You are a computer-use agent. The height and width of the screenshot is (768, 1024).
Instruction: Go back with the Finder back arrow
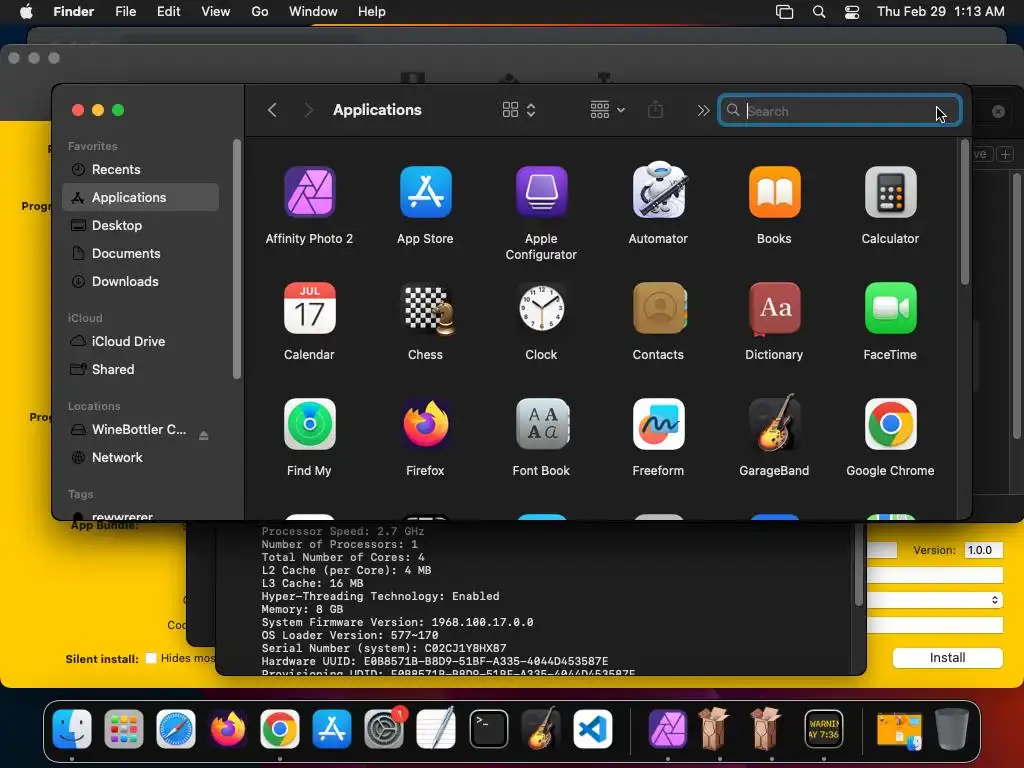point(272,110)
